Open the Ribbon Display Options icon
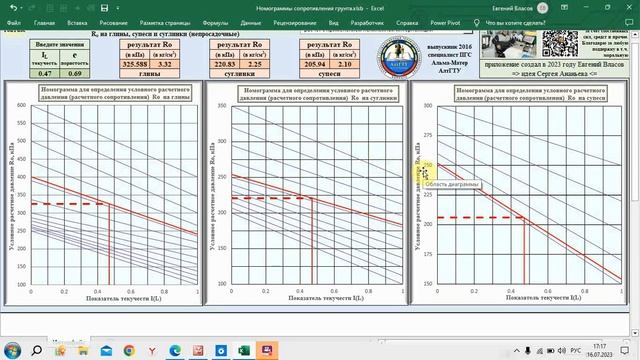Image resolution: width=640 pixels, height=360 pixels. pyautogui.click(x=564, y=8)
